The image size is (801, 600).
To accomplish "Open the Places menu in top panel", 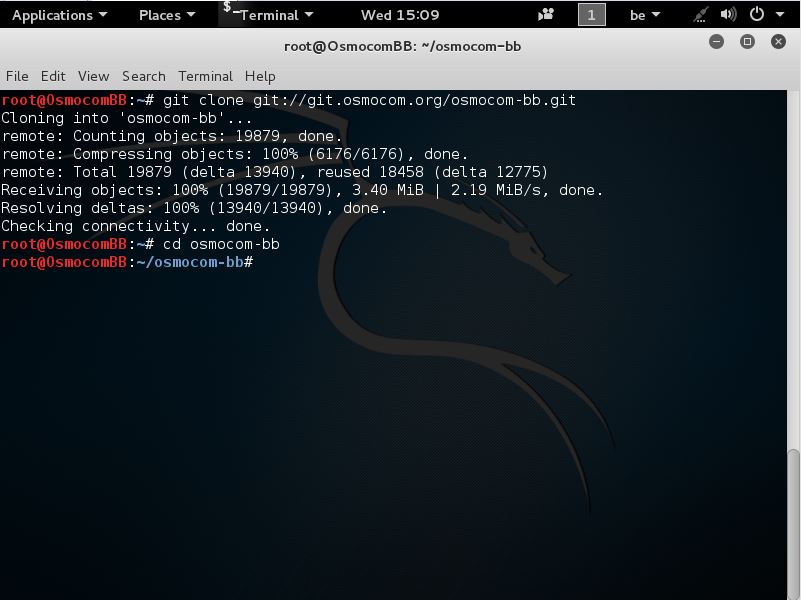I will coord(167,15).
